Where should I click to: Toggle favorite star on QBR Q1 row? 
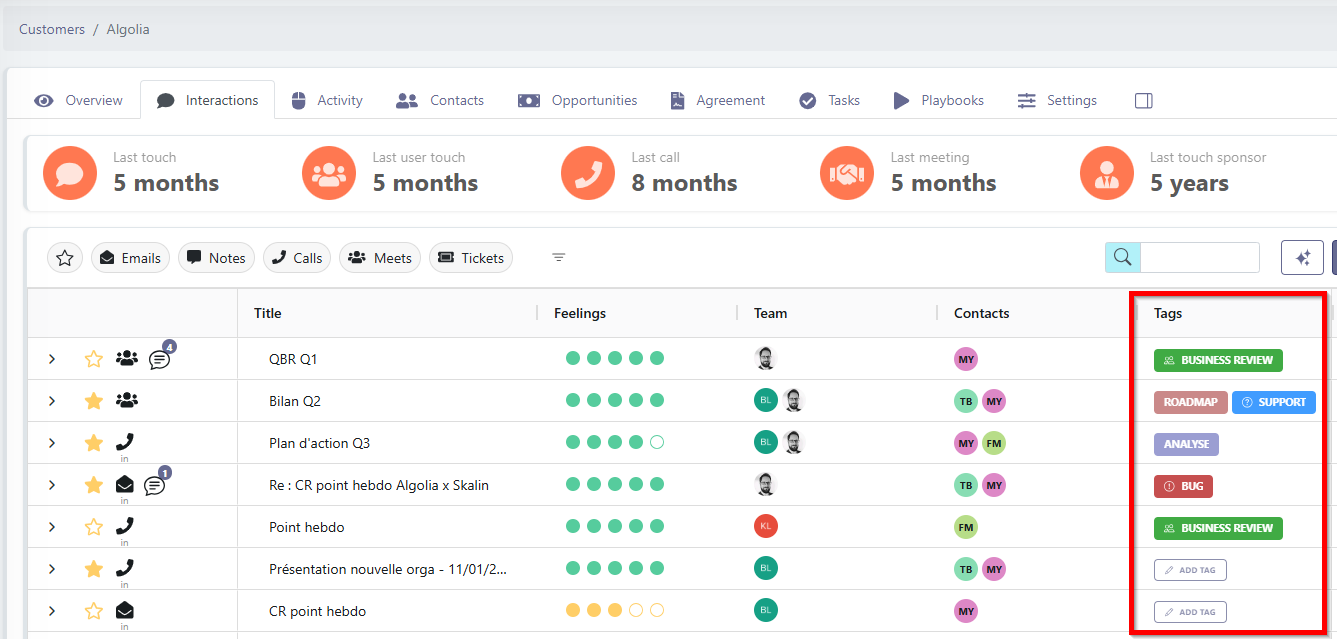coord(93,359)
